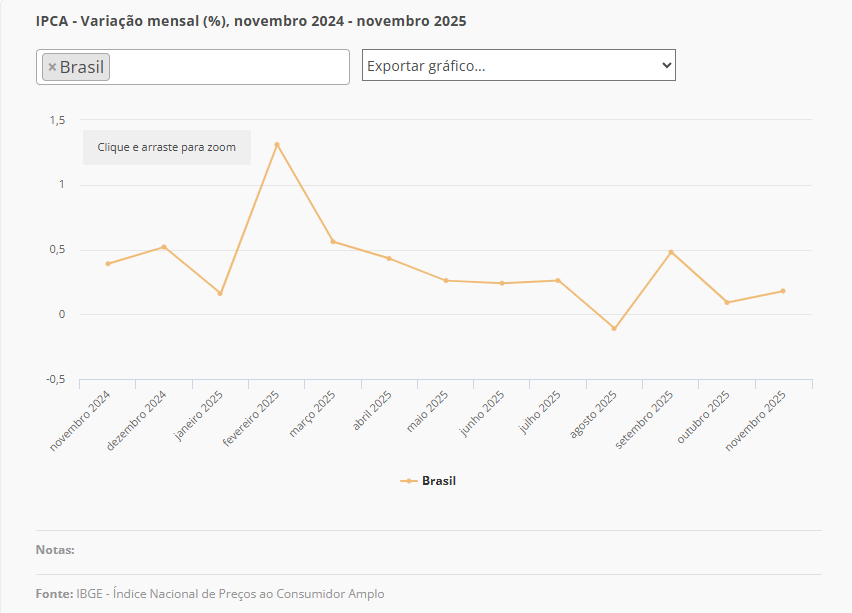
Task: Click the Brasil legend line marker icon
Action: (408, 481)
